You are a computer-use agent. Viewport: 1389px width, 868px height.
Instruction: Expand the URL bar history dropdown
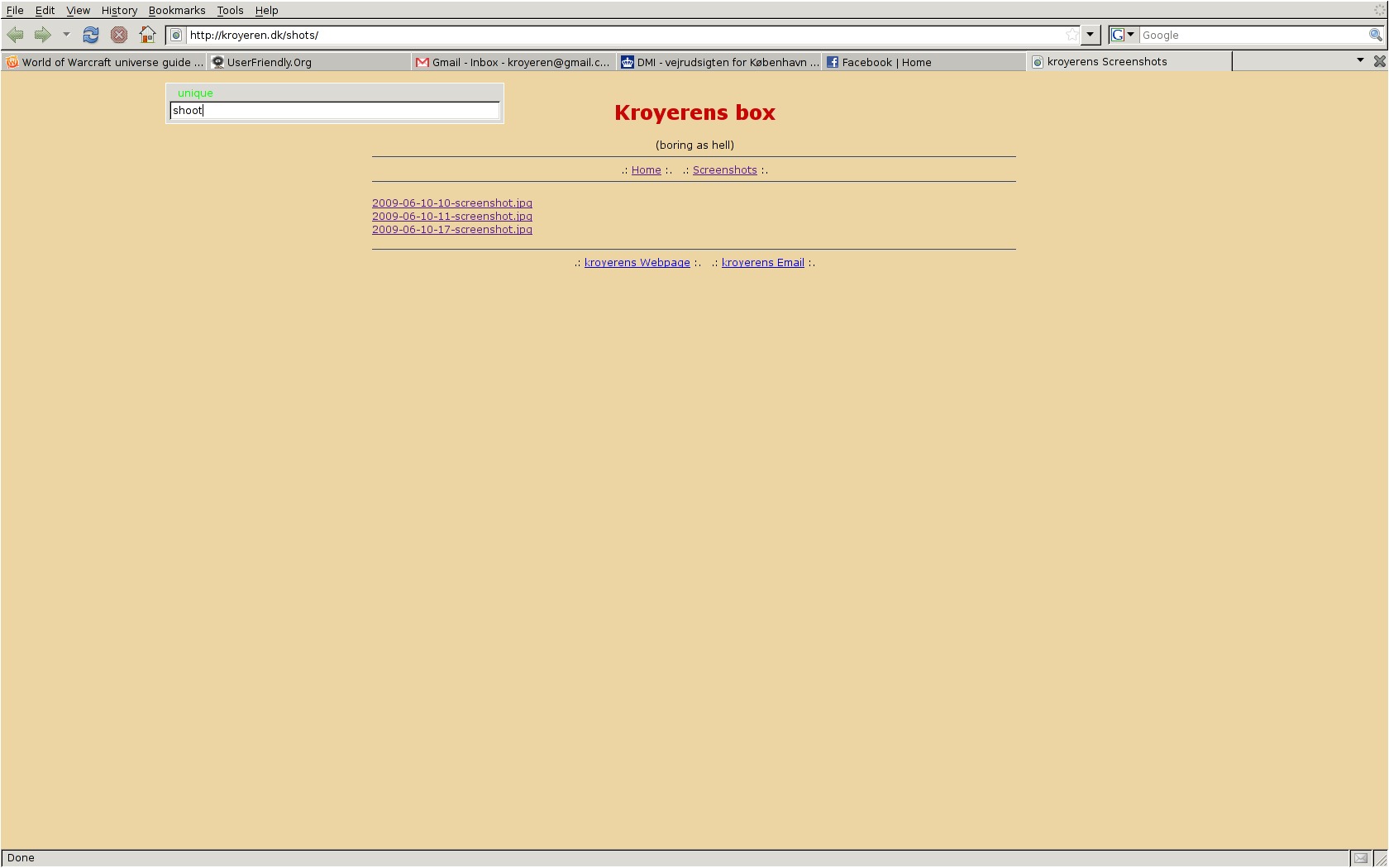[x=1091, y=35]
